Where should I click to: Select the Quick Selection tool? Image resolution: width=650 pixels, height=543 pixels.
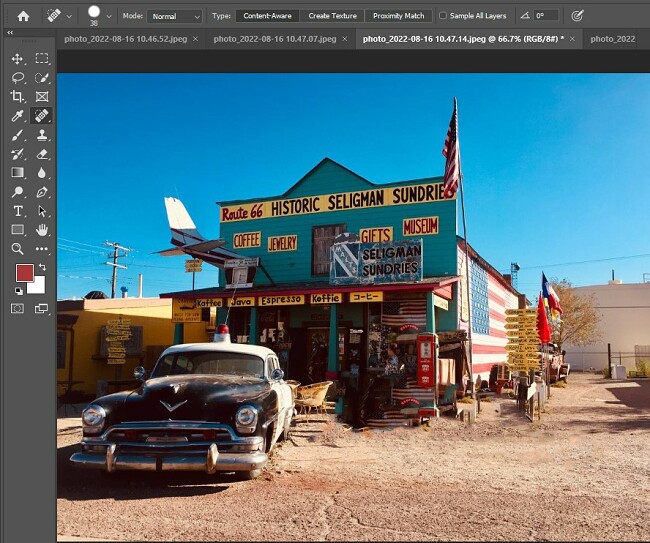(x=41, y=78)
